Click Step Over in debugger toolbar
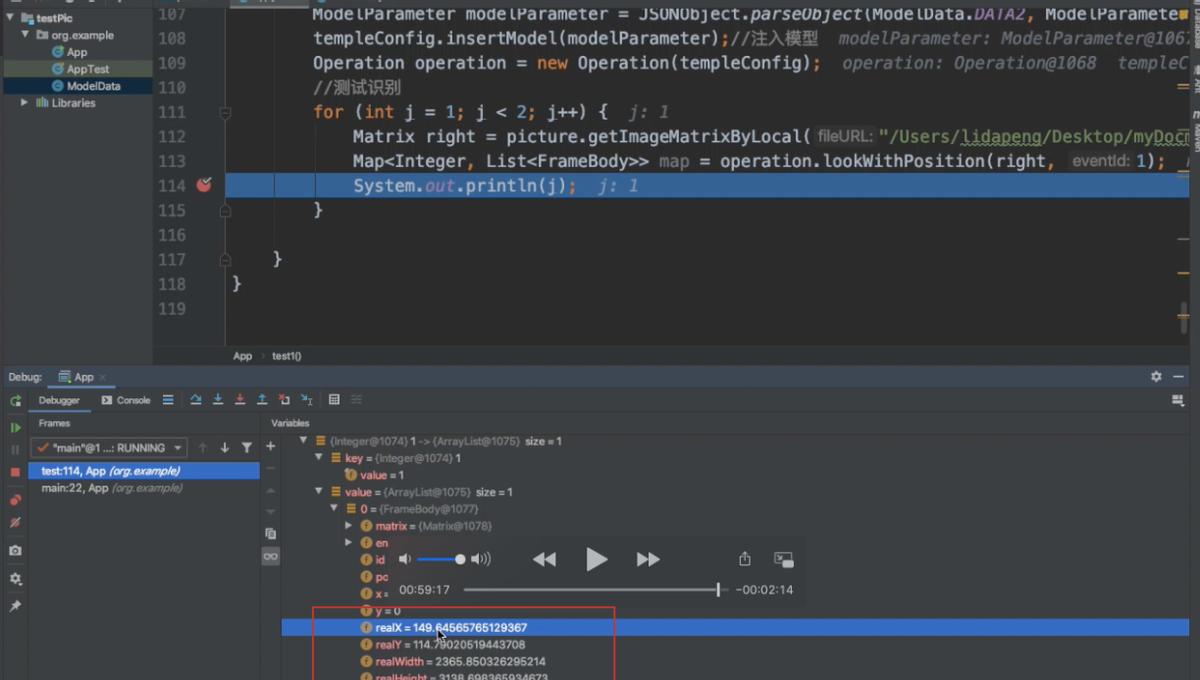The width and height of the screenshot is (1200, 680). pos(196,400)
